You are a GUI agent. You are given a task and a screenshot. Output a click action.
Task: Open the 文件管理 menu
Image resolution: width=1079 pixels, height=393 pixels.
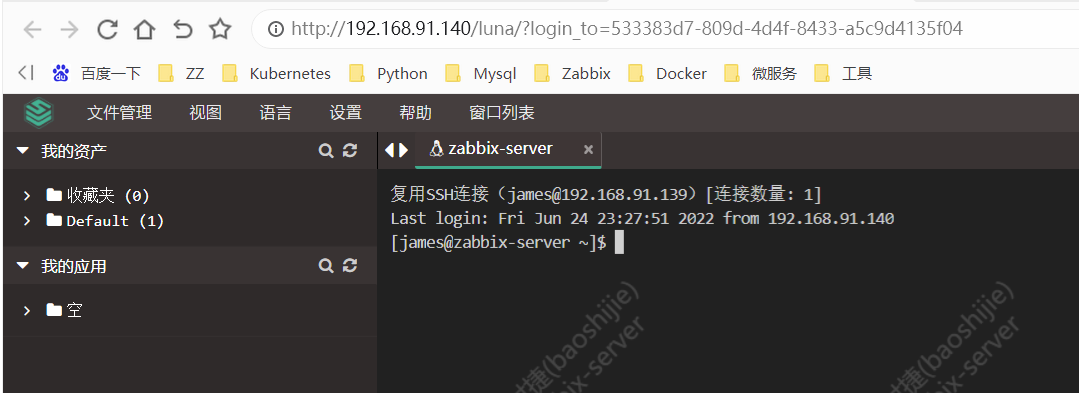pyautogui.click(x=120, y=113)
